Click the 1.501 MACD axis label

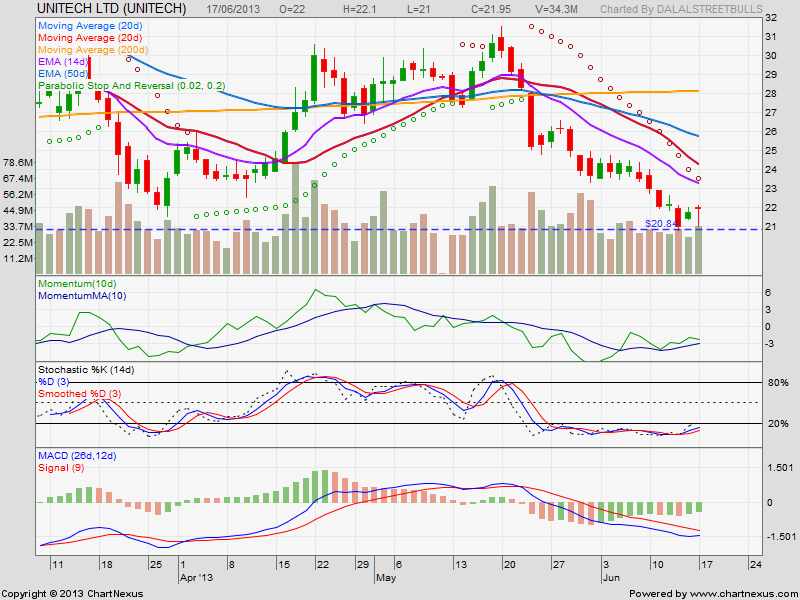pos(780,468)
